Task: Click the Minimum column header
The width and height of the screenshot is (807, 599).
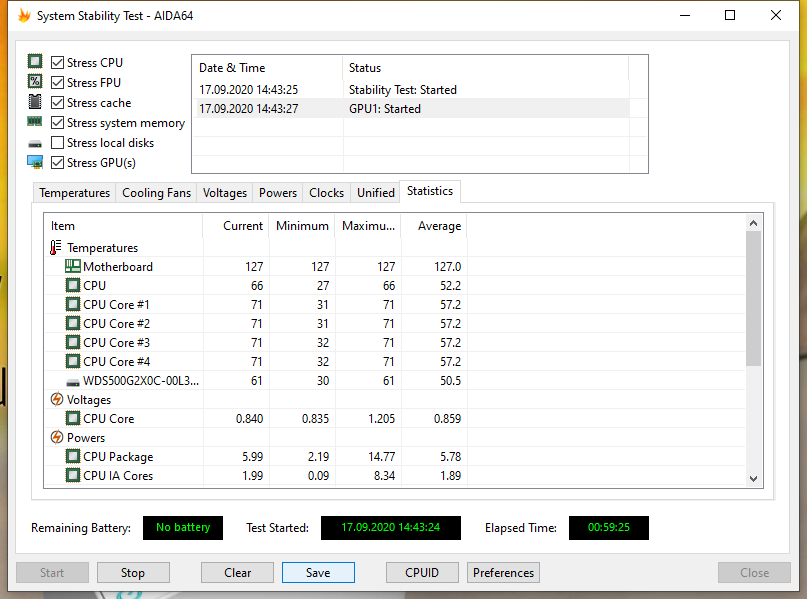Action: (302, 226)
